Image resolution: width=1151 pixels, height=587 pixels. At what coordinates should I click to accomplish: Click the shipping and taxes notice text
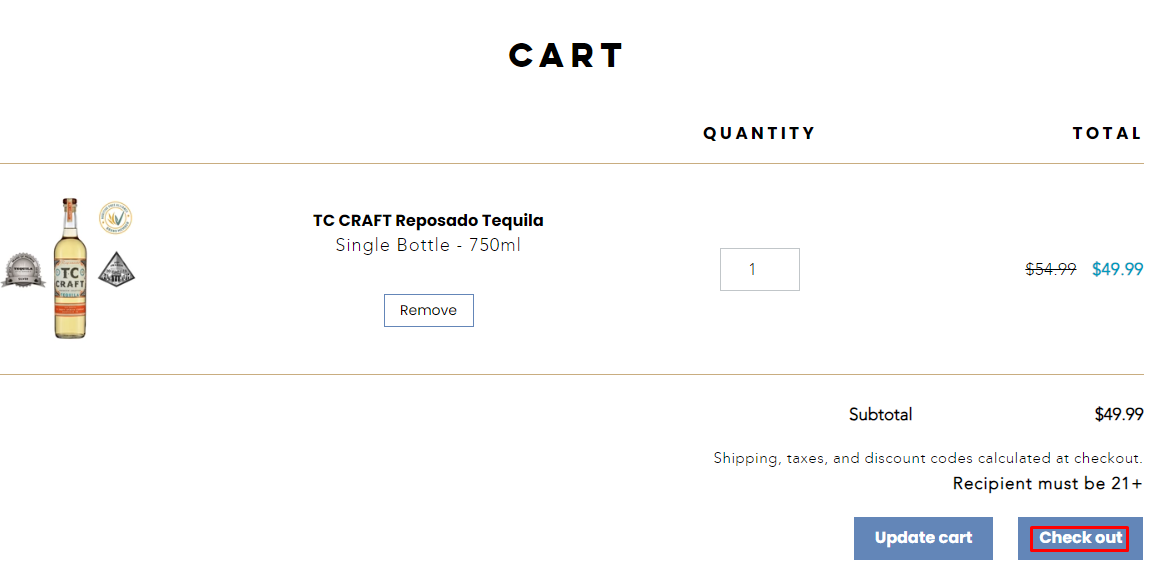(x=927, y=458)
